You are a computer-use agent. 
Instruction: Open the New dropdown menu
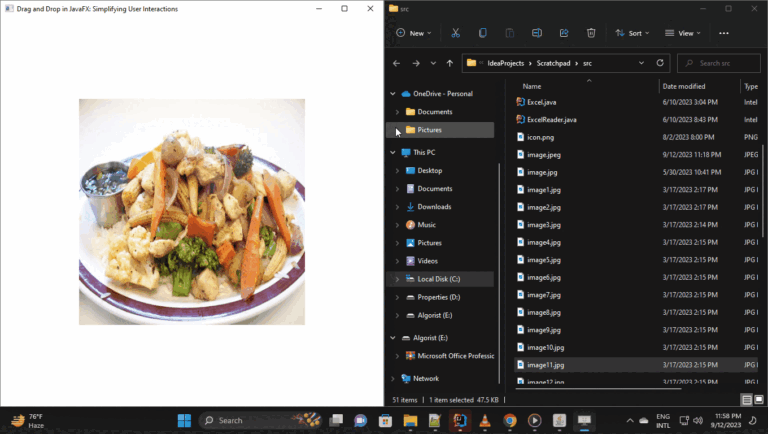pos(414,33)
